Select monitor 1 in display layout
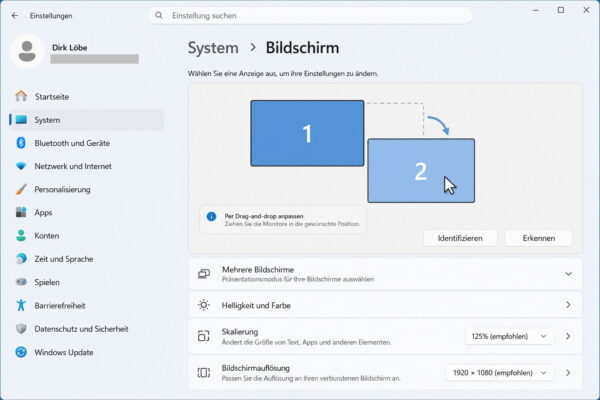Image resolution: width=600 pixels, height=400 pixels. (307, 133)
